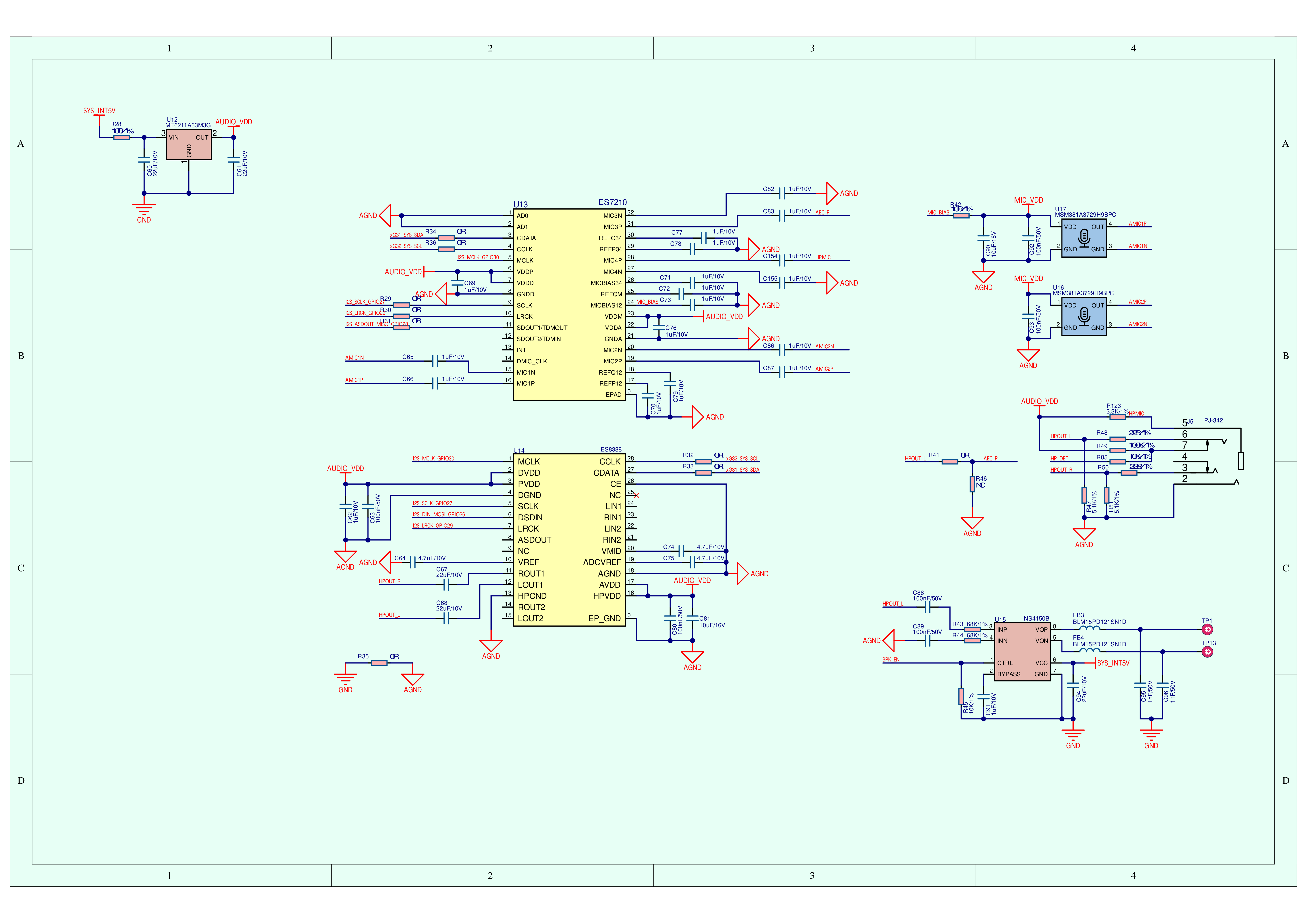Select capacitor C94 22uF/10V

click(x=1073, y=685)
